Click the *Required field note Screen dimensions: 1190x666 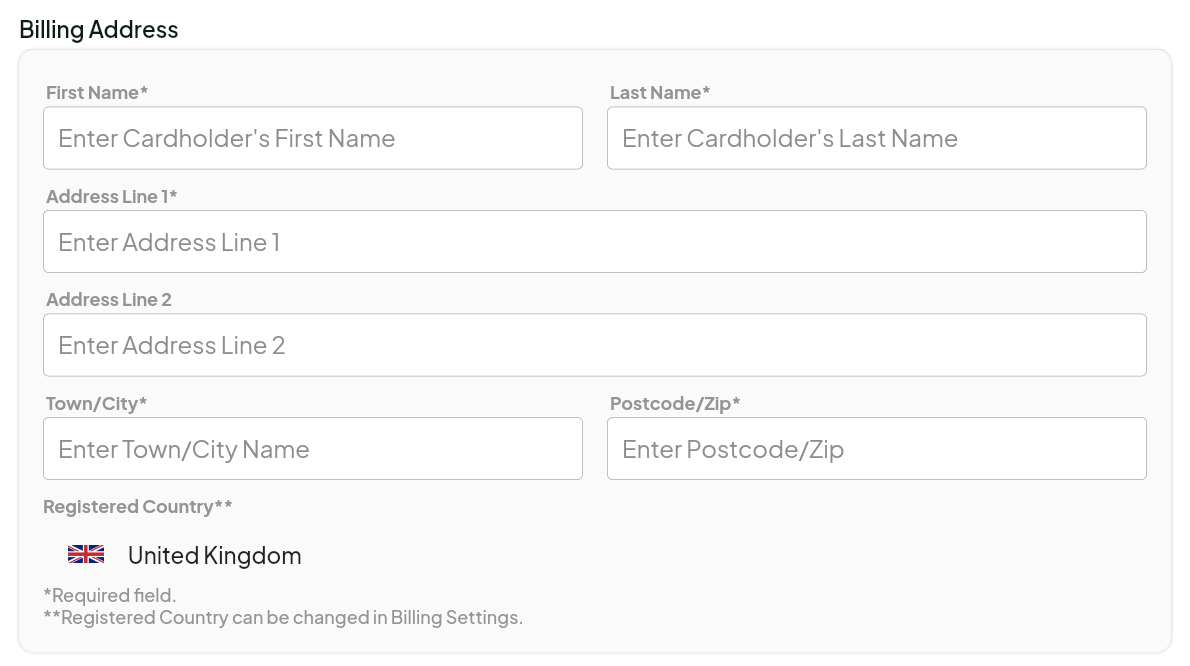[x=109, y=595]
